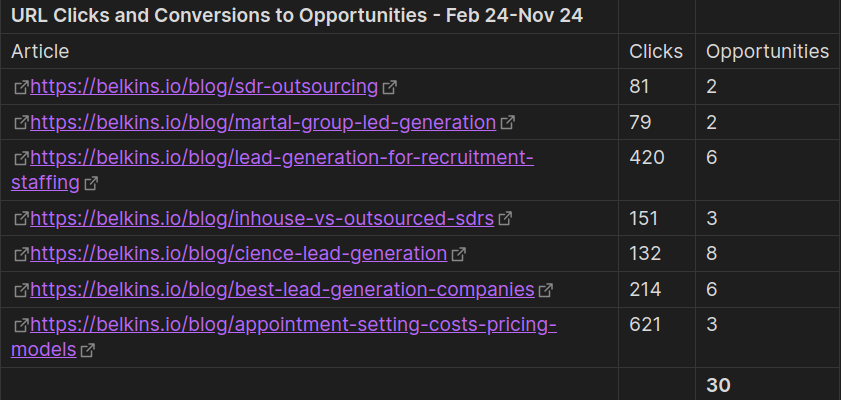Open the inhouse-vs-outsourced-sdrs blog link
The width and height of the screenshot is (841, 400).
click(x=262, y=218)
